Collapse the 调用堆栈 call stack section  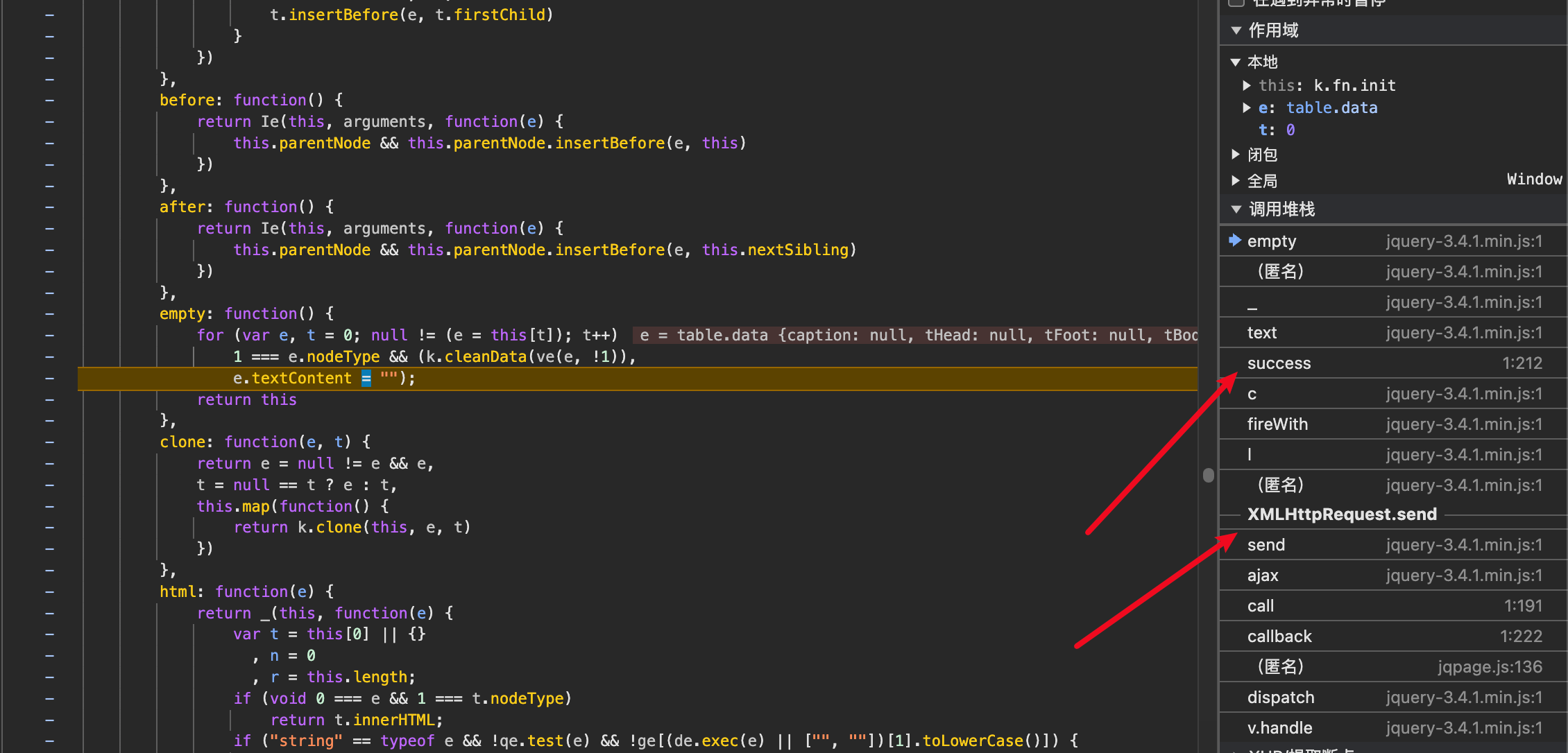(x=1236, y=209)
